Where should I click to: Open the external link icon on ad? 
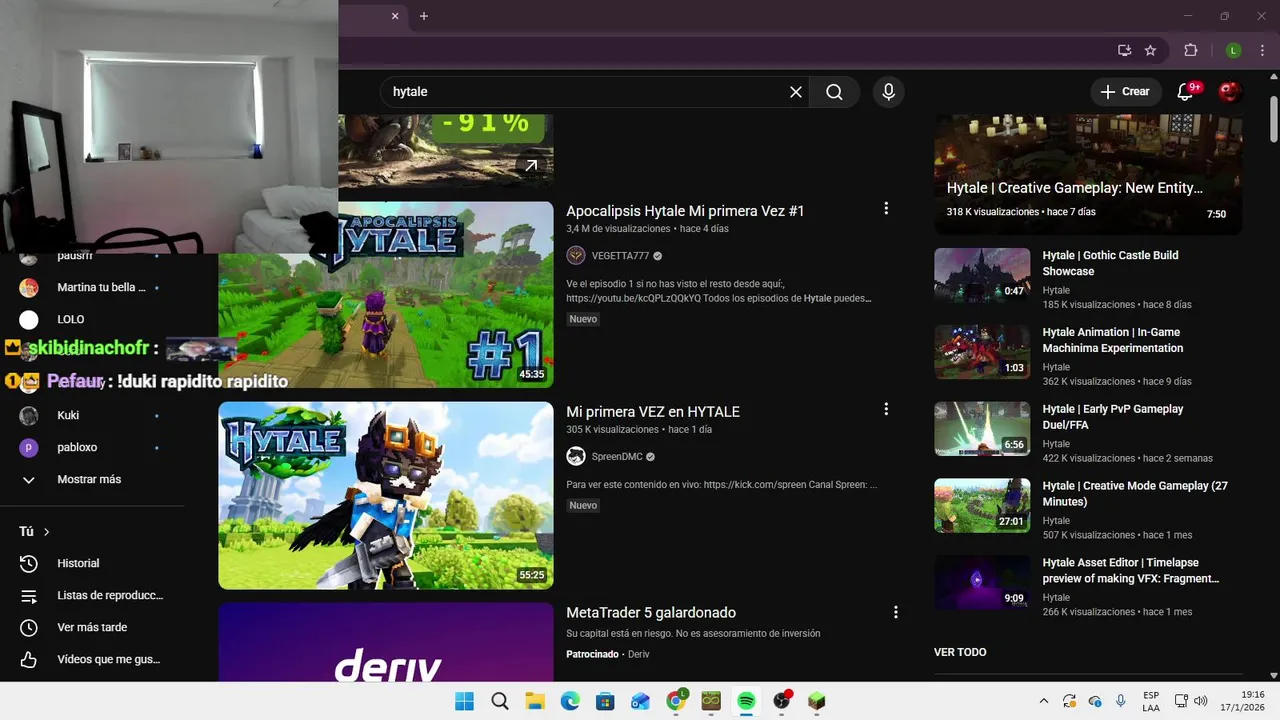pos(531,165)
